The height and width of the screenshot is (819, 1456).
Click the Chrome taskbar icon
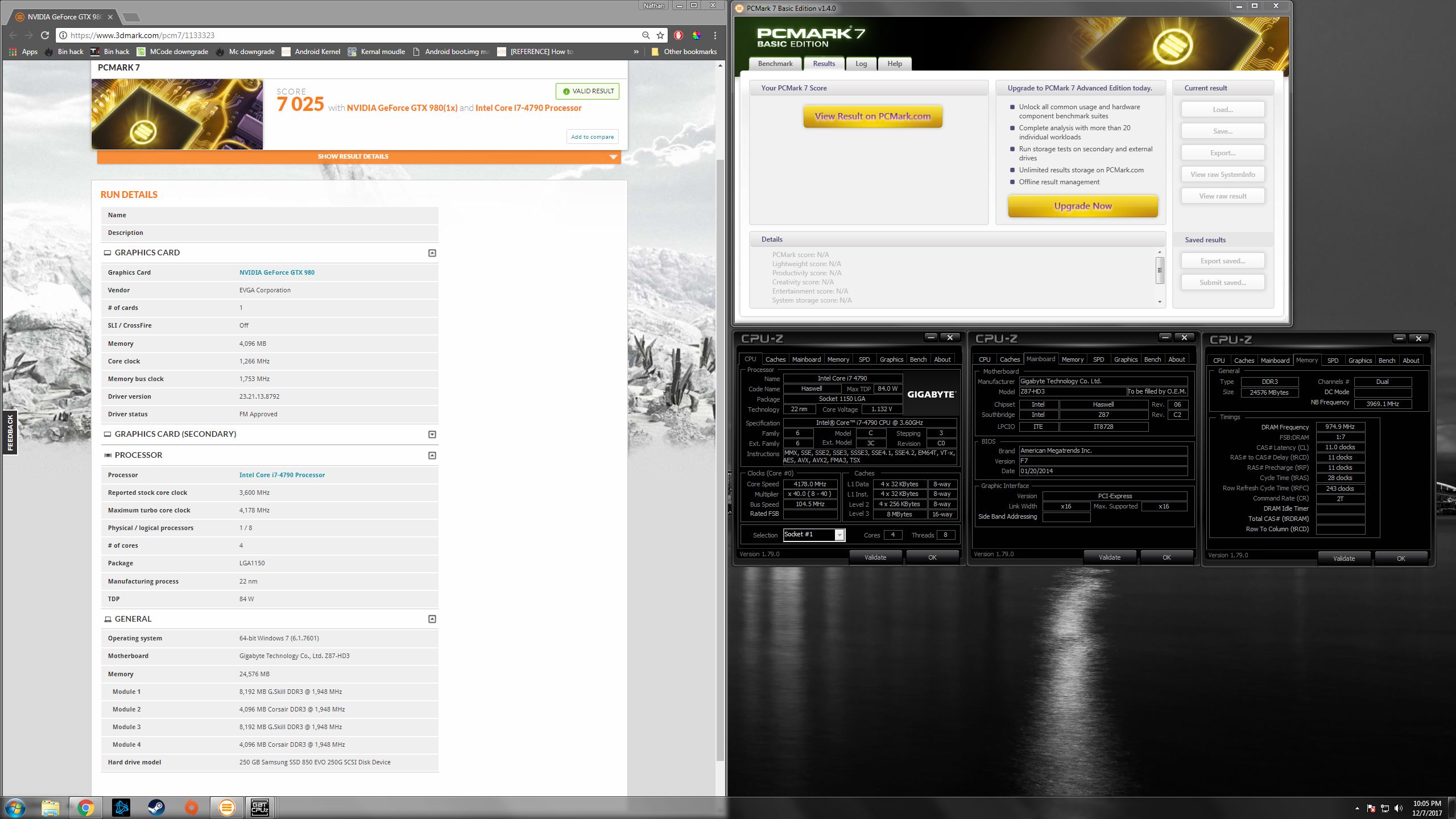point(85,807)
